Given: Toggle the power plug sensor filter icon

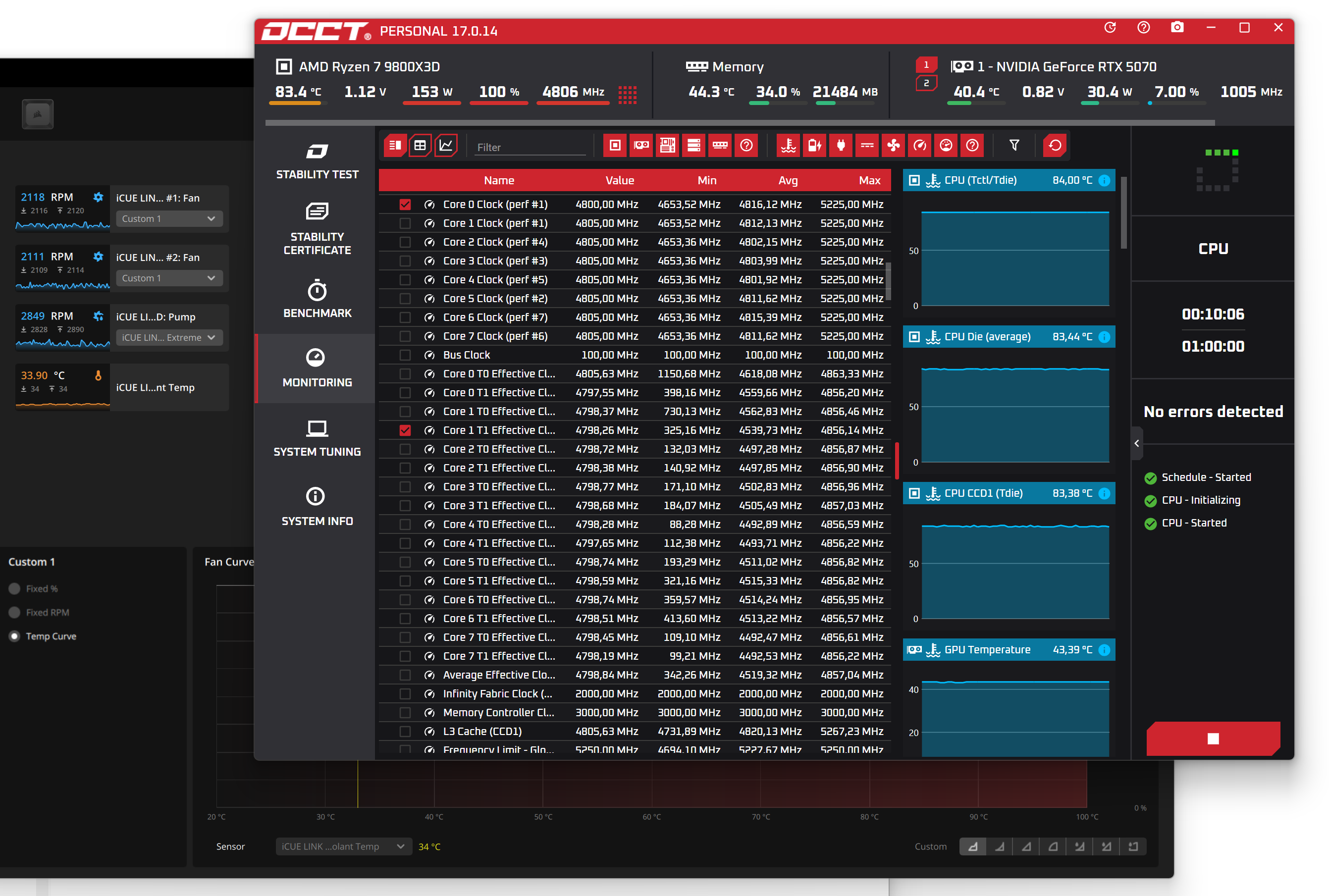Looking at the screenshot, I should (841, 146).
